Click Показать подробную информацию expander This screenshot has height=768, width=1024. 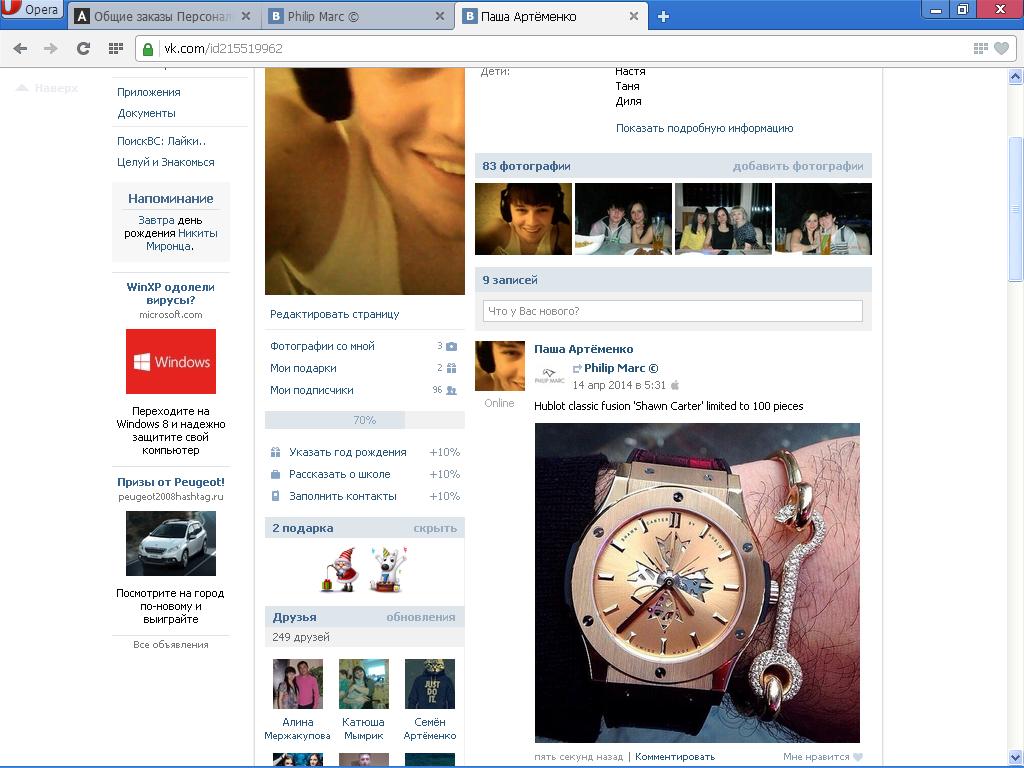[x=704, y=128]
